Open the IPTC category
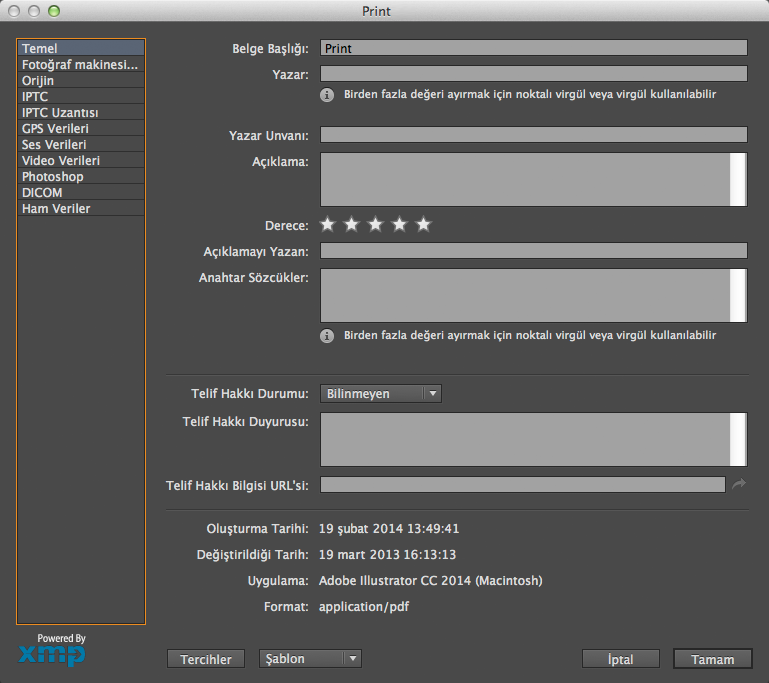Screen dimensions: 769x683 tap(81, 96)
